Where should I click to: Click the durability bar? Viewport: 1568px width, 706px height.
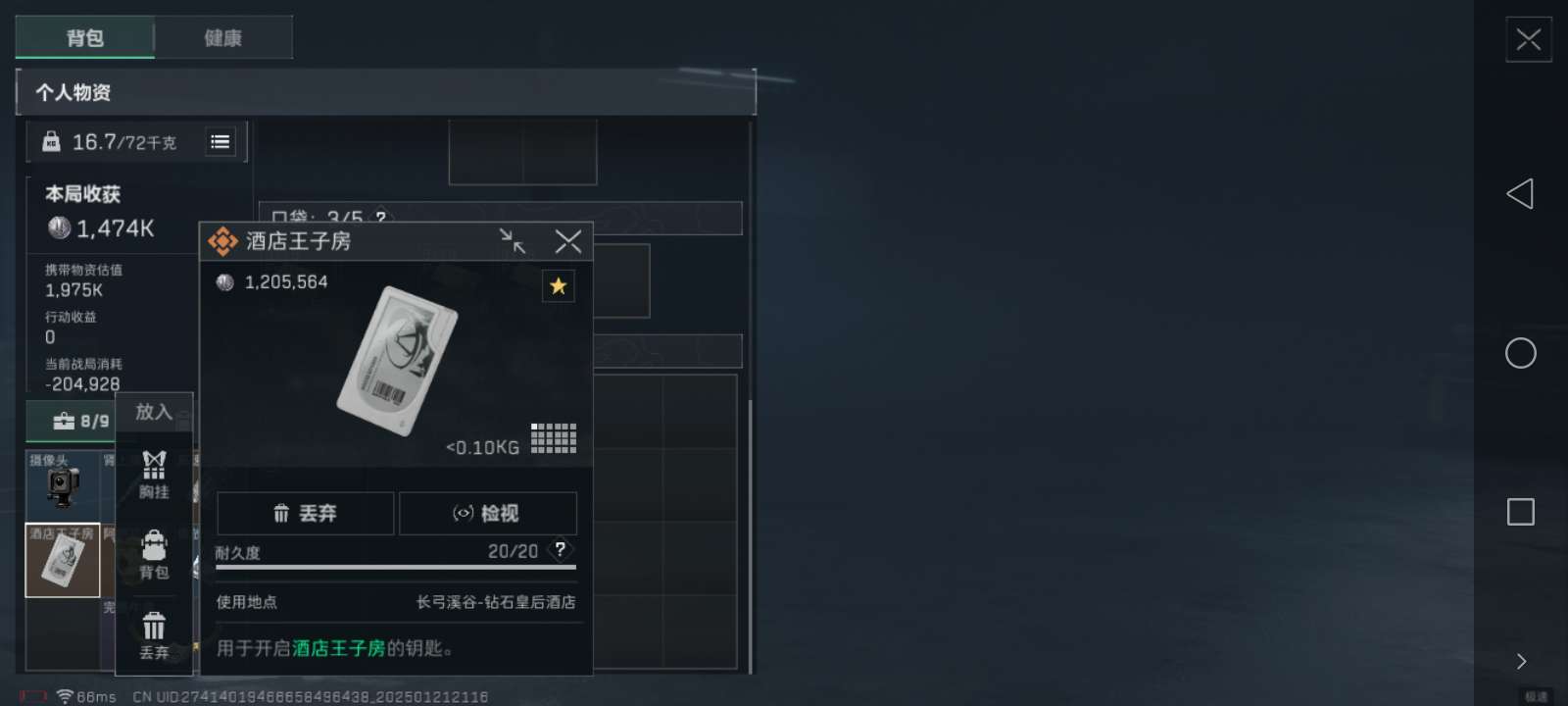tap(396, 567)
